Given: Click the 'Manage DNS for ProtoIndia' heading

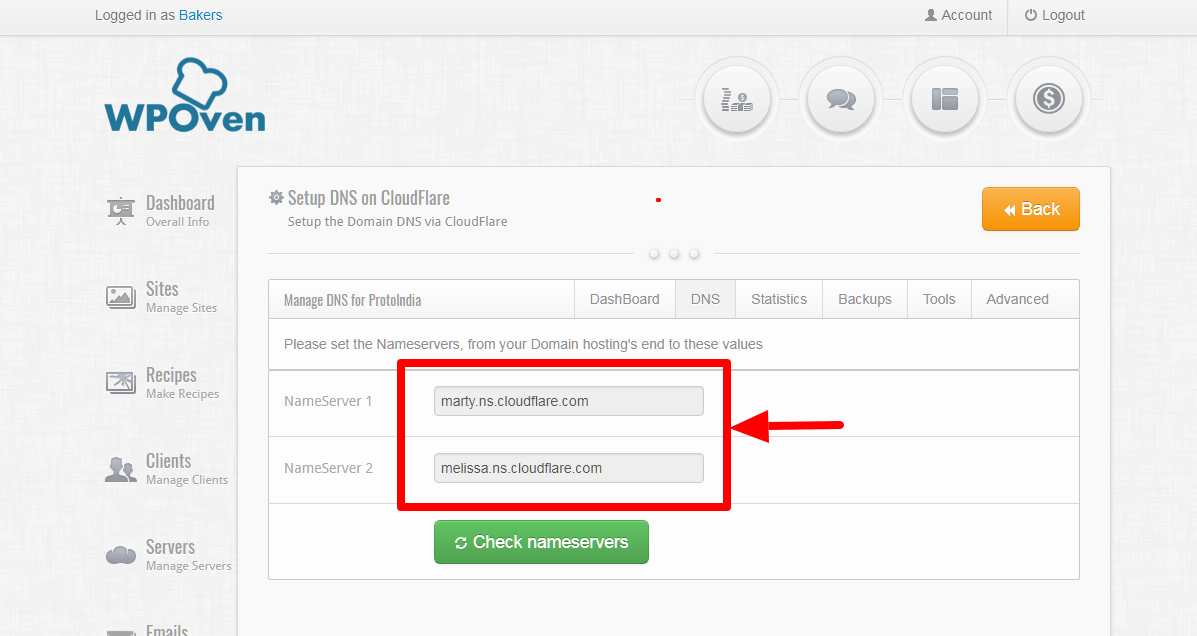Looking at the screenshot, I should (x=352, y=300).
